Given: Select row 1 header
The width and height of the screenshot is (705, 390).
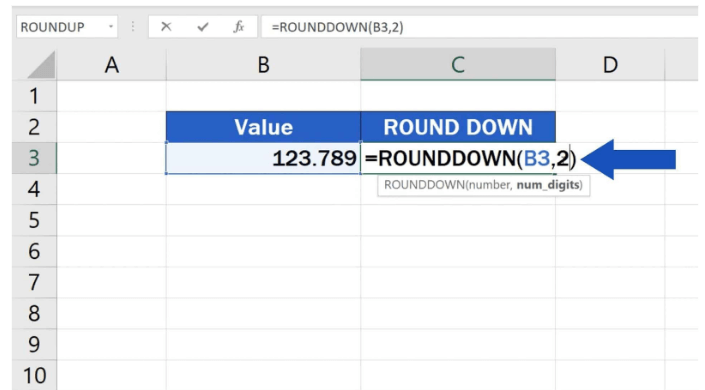Looking at the screenshot, I should click(34, 96).
